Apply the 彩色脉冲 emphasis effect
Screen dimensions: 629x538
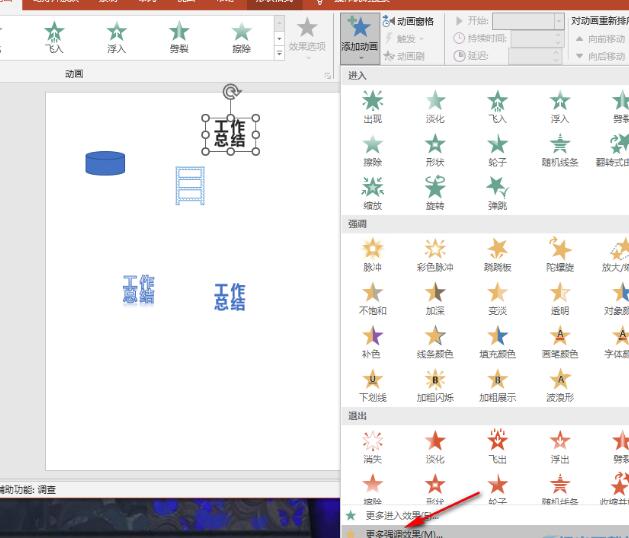tap(435, 255)
